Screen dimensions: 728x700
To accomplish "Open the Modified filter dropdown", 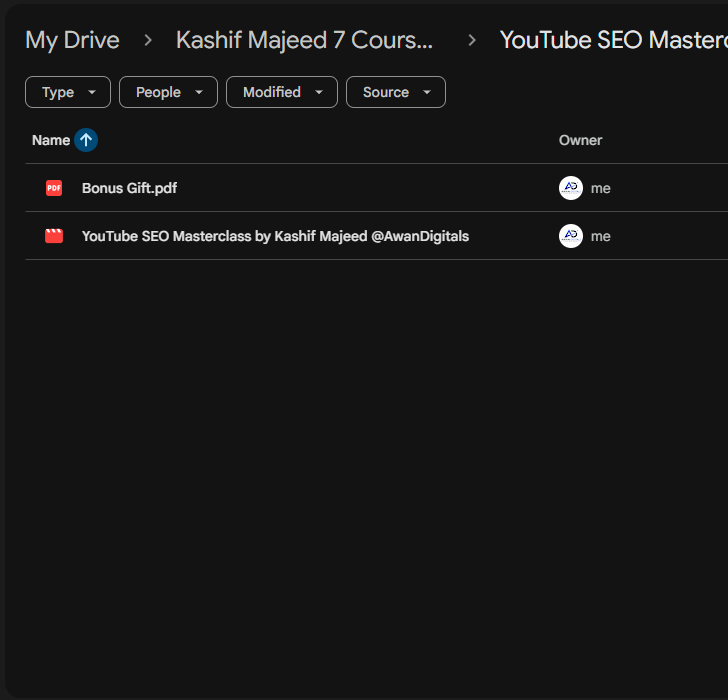I will [x=282, y=92].
